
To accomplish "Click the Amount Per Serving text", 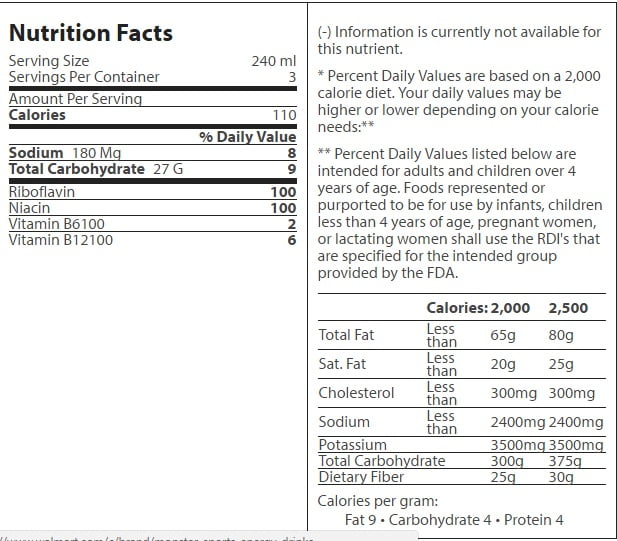I will (75, 99).
